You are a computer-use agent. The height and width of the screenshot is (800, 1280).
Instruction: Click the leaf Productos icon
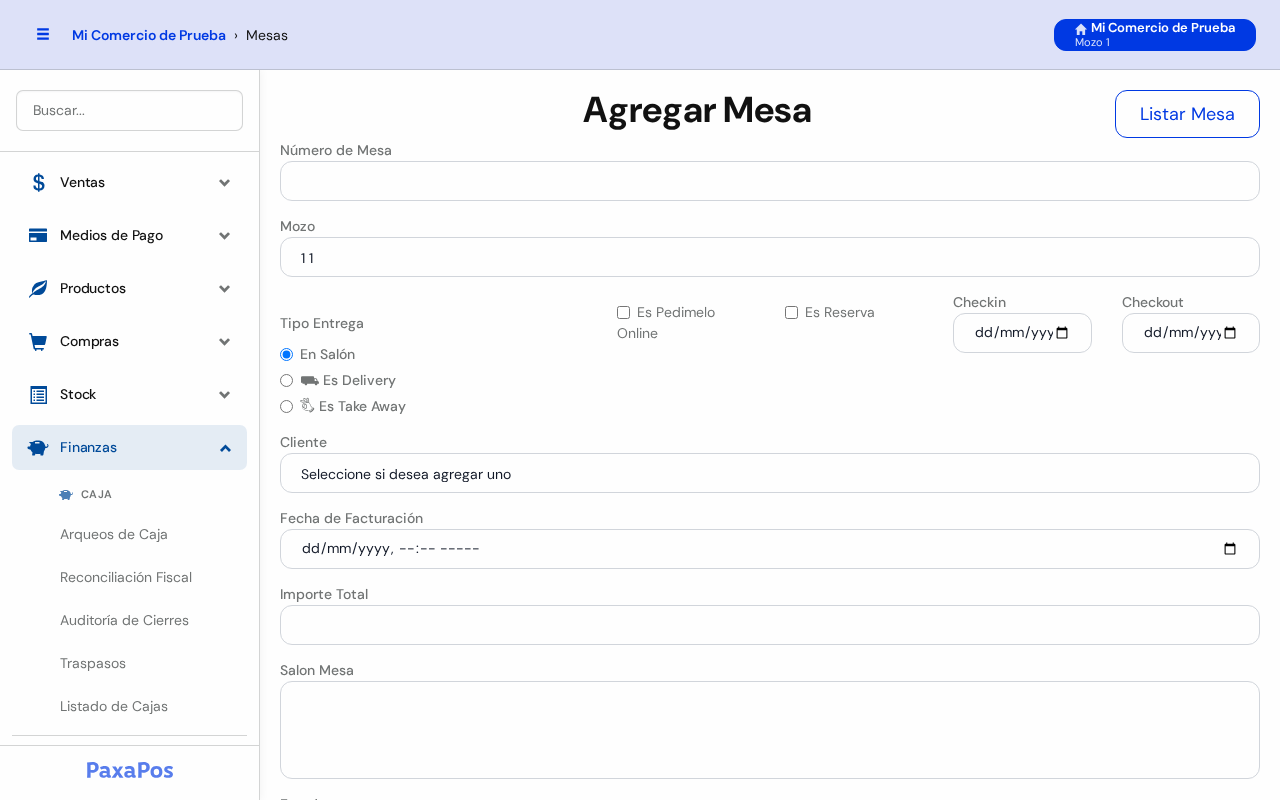click(38, 288)
